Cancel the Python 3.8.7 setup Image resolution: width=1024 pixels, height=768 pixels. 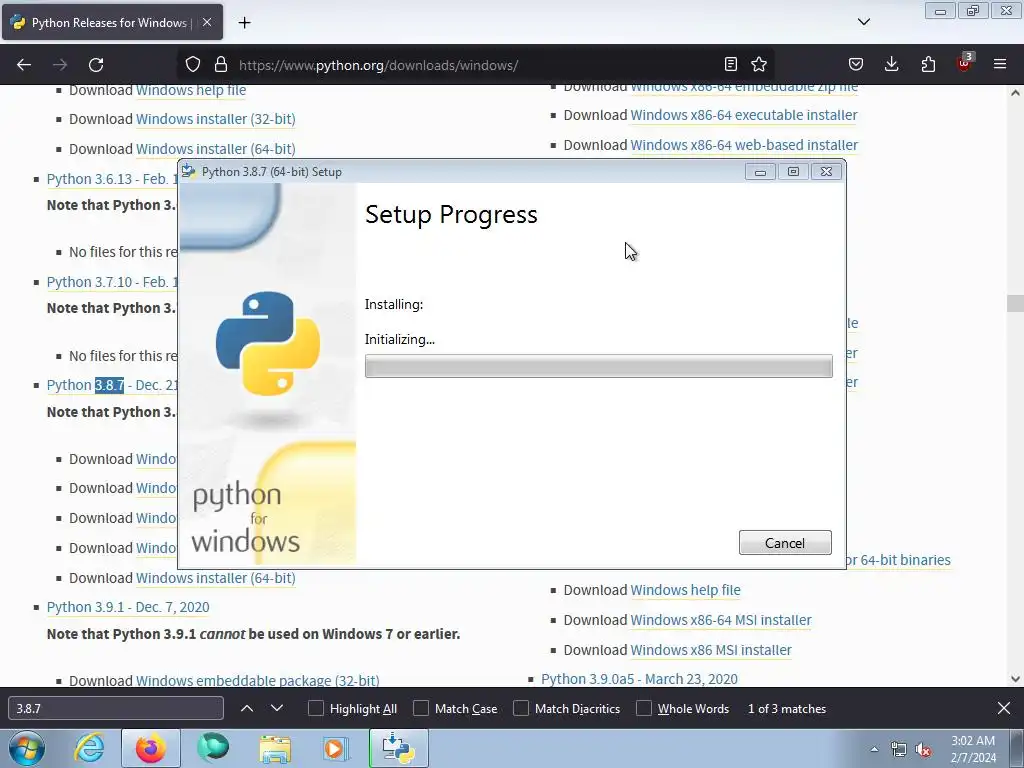(785, 543)
